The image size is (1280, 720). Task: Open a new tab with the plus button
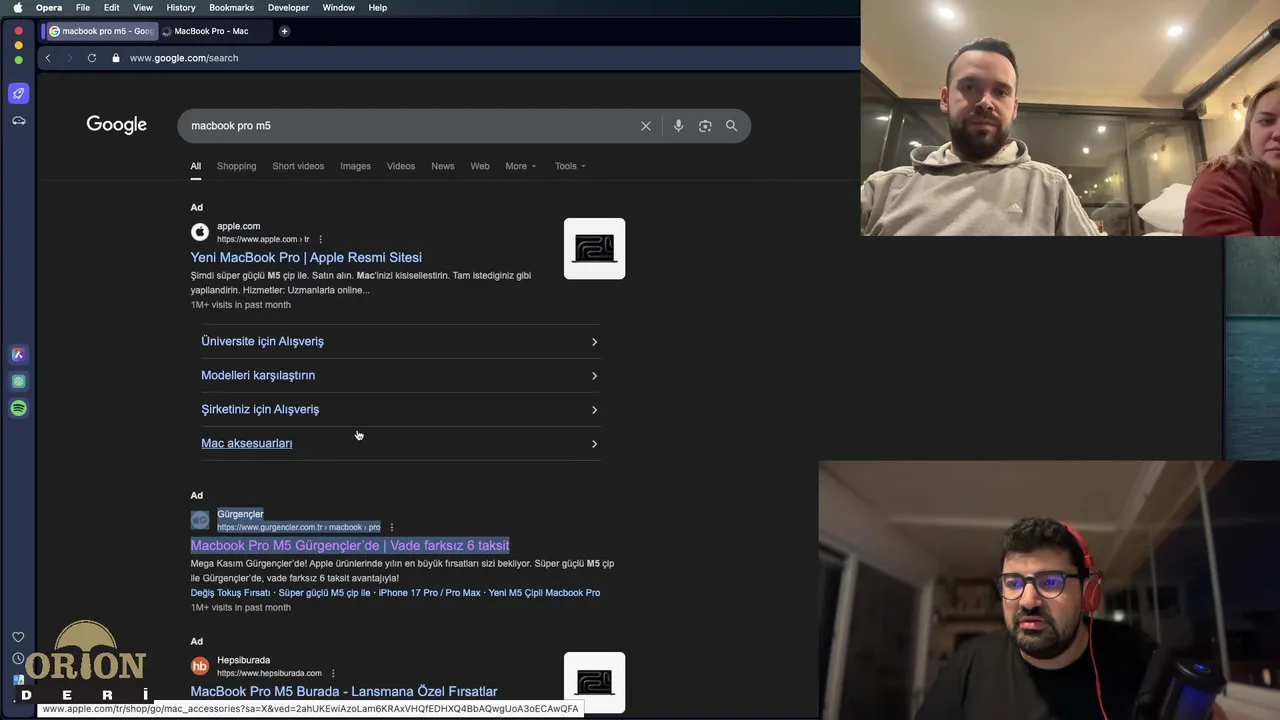tap(284, 31)
